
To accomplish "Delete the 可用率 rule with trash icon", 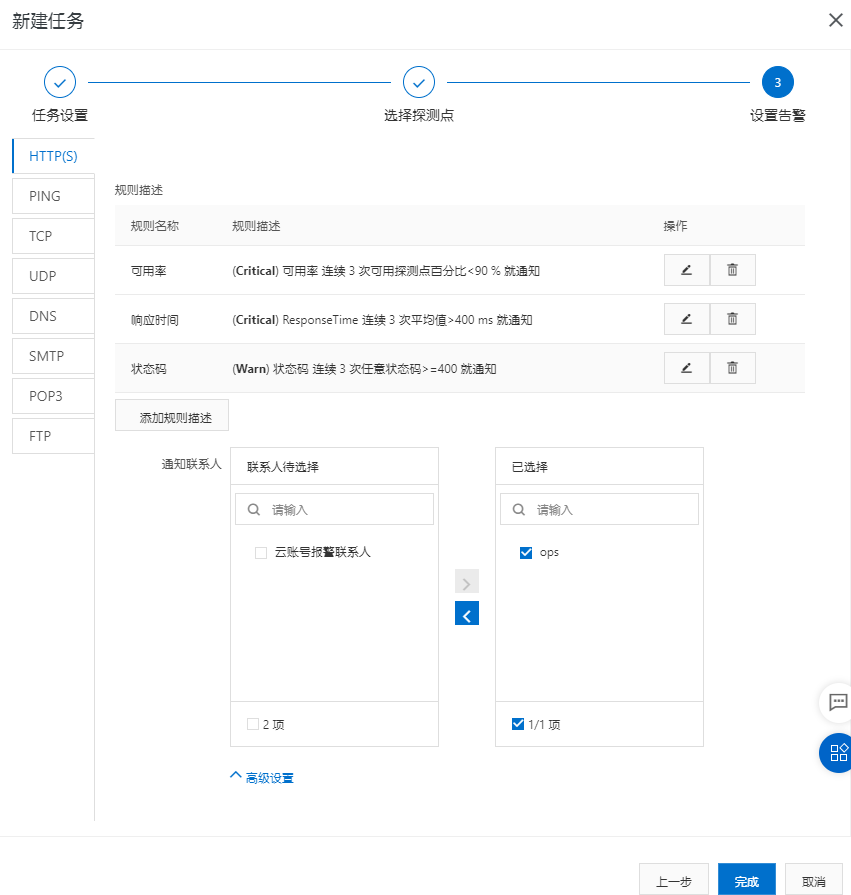I will 732,270.
